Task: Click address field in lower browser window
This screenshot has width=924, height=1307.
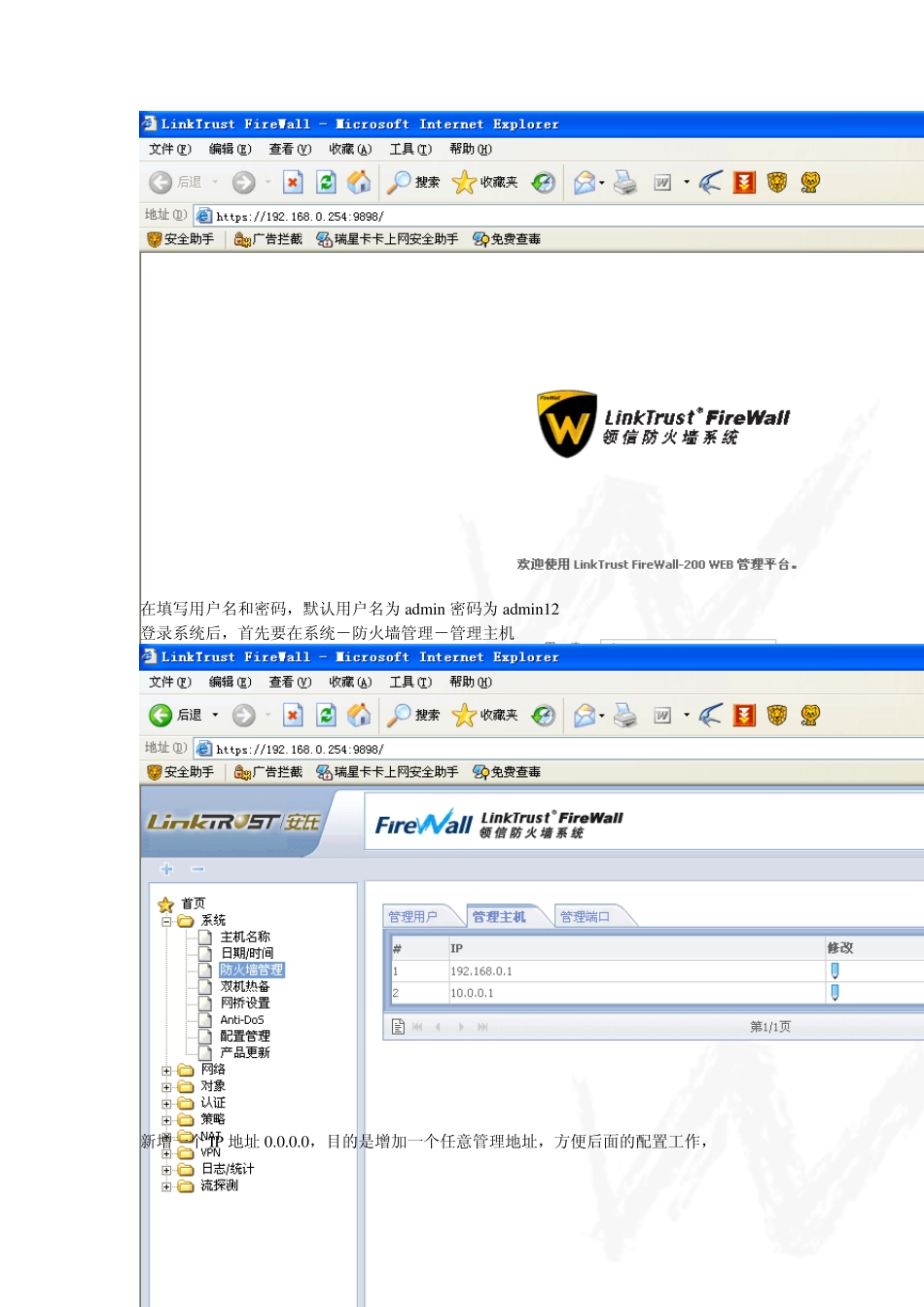Action: [x=559, y=749]
